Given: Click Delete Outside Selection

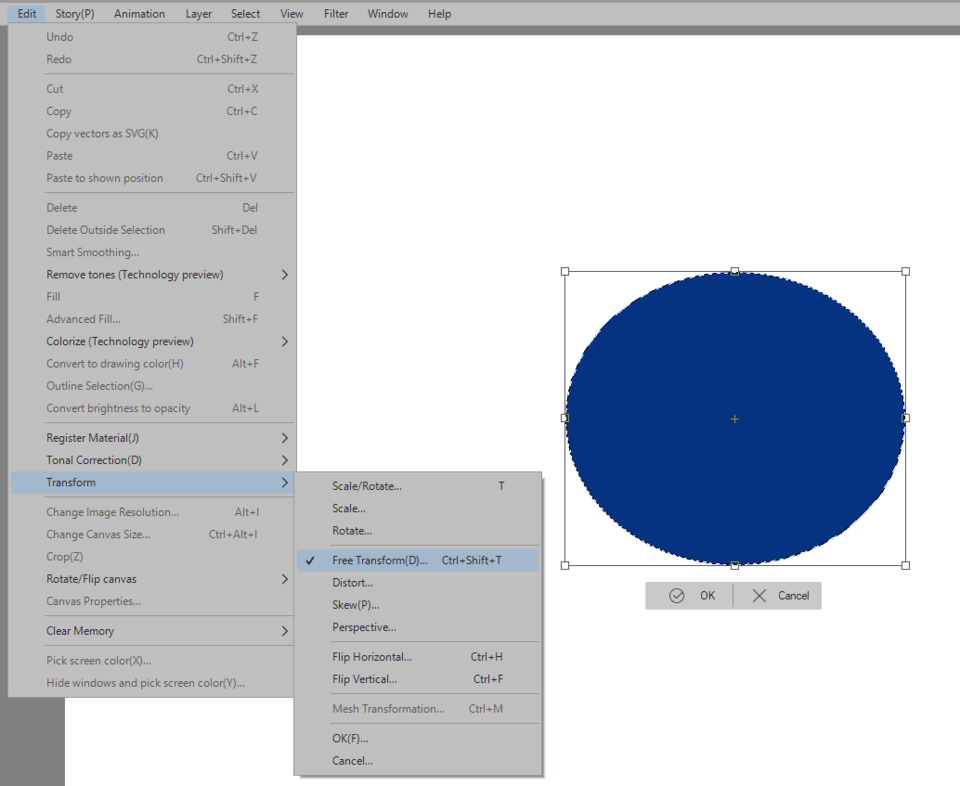Looking at the screenshot, I should click(x=152, y=230).
